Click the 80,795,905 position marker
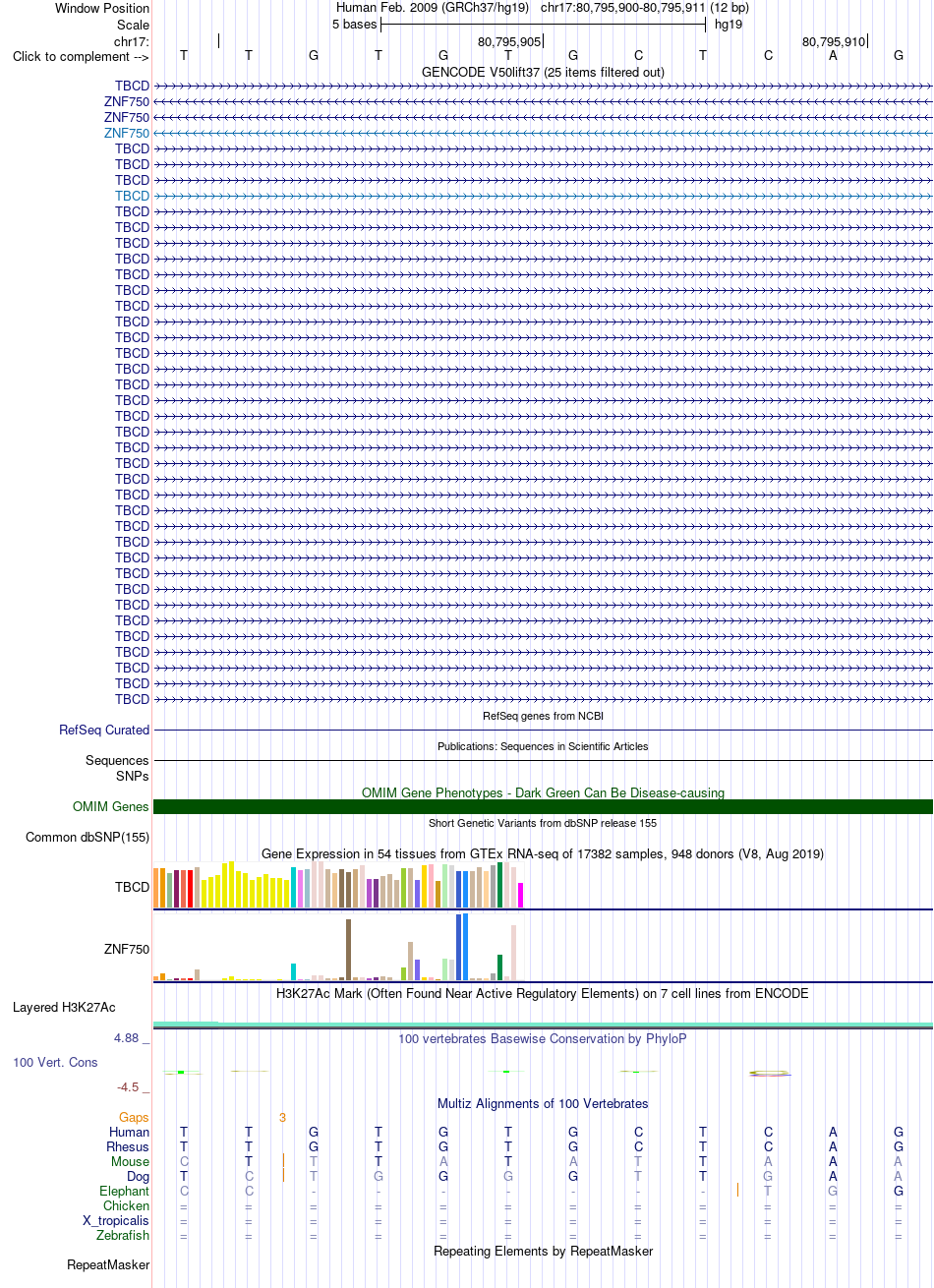The image size is (934, 1288). point(509,42)
